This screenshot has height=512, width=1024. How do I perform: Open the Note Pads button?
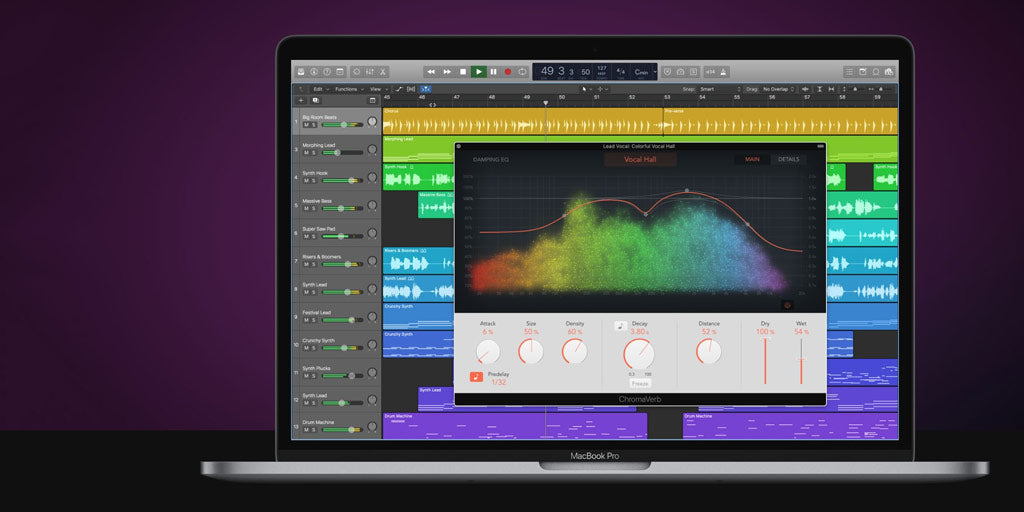[x=863, y=72]
